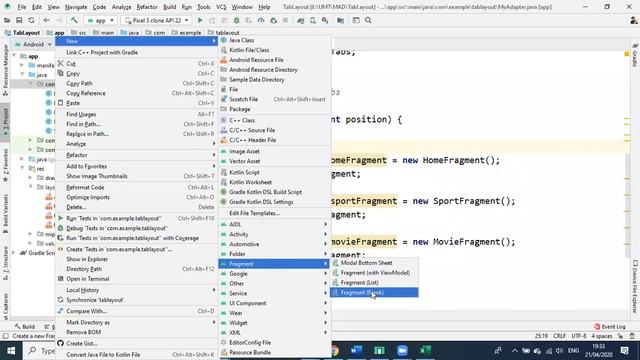Open the Gradle side panel tab
The height and width of the screenshot is (360, 640).
(635, 55)
